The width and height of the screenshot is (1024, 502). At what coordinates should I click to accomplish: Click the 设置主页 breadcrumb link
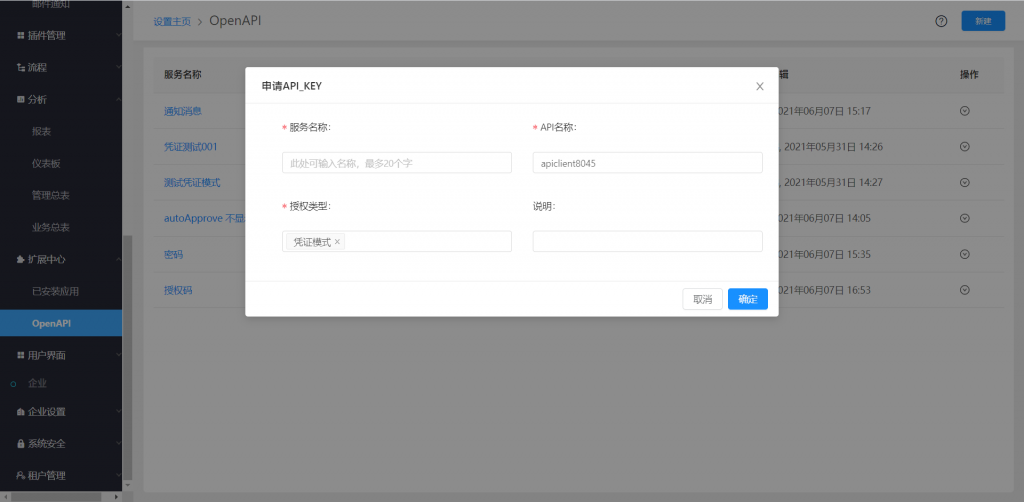pos(172,21)
